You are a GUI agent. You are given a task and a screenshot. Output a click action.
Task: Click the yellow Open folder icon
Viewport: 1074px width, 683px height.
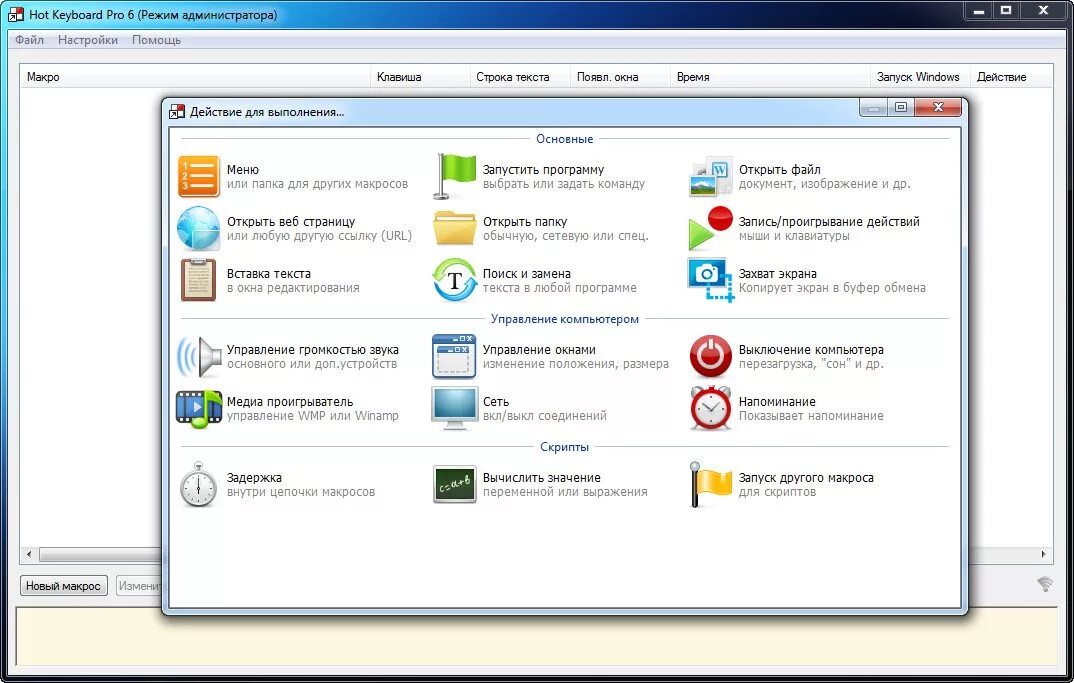tap(455, 228)
